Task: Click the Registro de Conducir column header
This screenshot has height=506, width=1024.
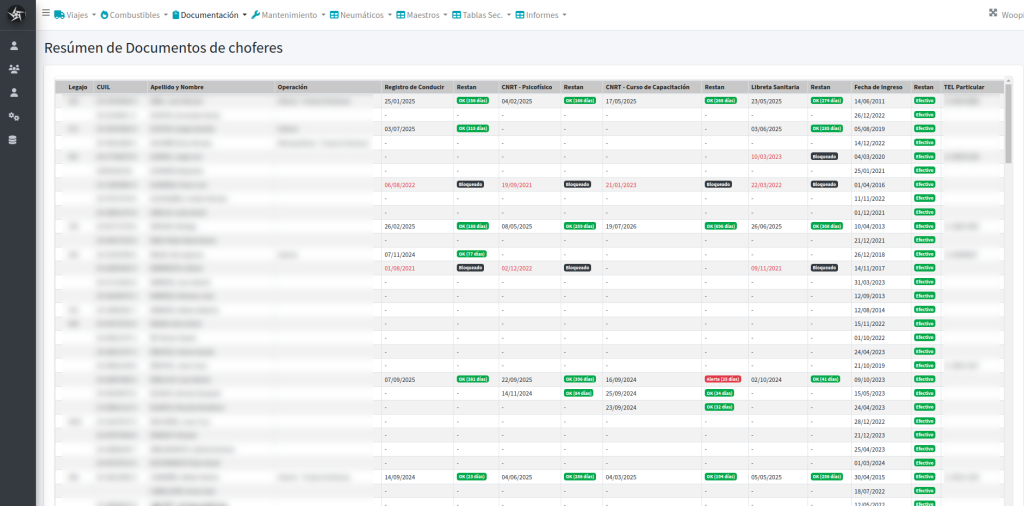Action: click(x=414, y=87)
